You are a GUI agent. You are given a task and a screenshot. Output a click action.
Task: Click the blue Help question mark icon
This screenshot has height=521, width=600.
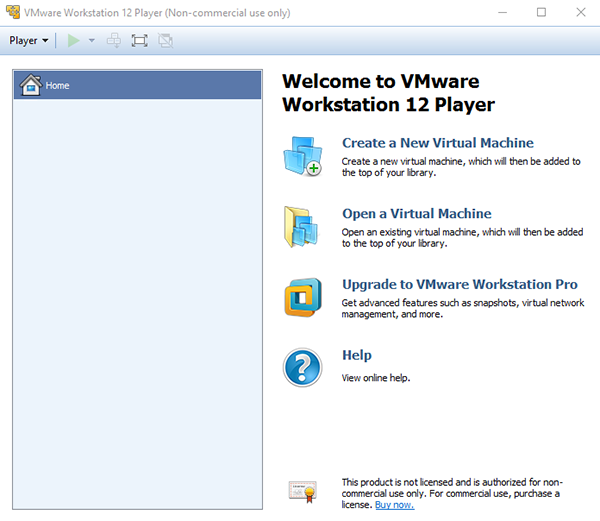click(302, 367)
